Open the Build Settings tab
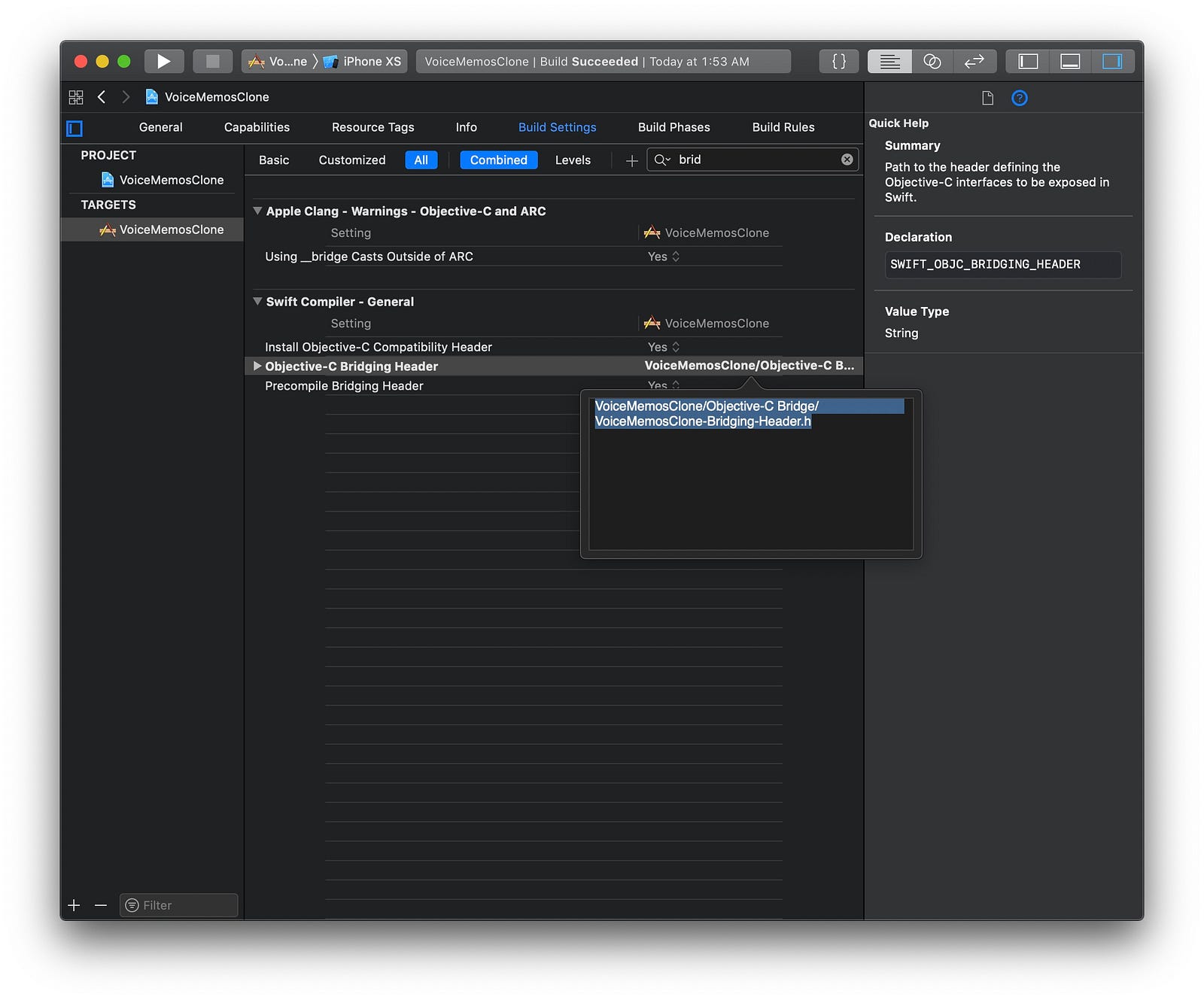This screenshot has width=1204, height=1000. (557, 127)
